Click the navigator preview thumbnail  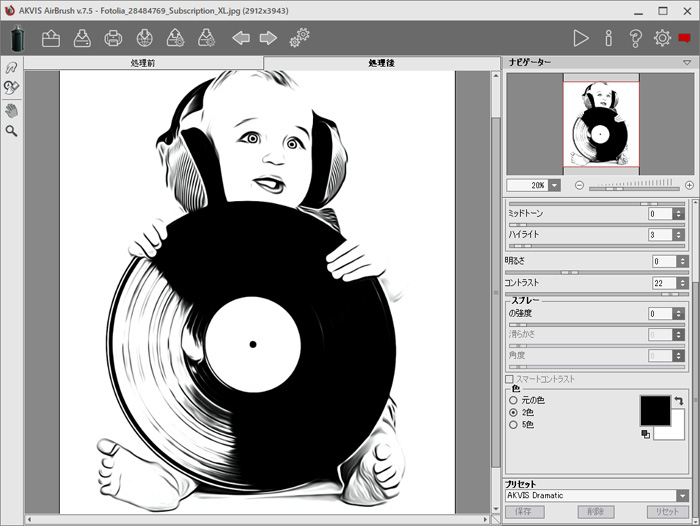[600, 125]
